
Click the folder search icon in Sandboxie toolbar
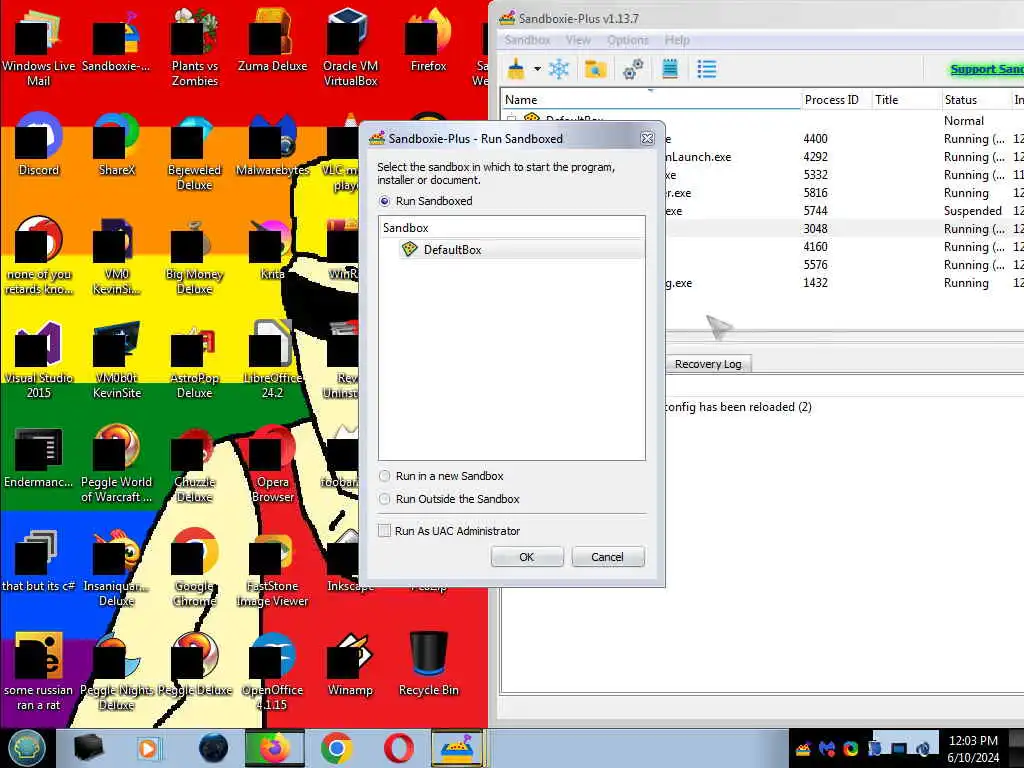tap(595, 69)
